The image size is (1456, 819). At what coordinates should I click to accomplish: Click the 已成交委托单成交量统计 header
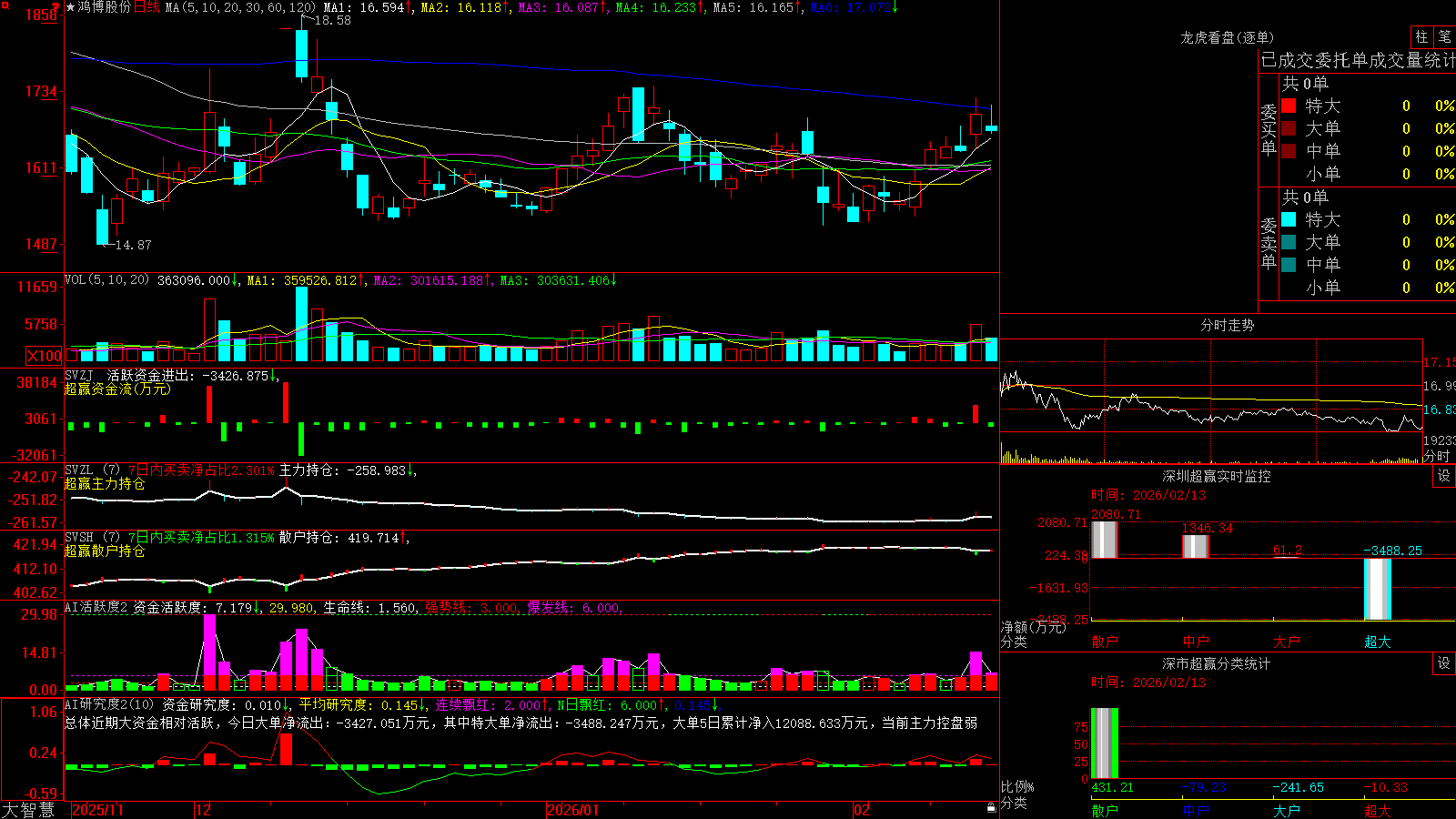click(x=1358, y=60)
